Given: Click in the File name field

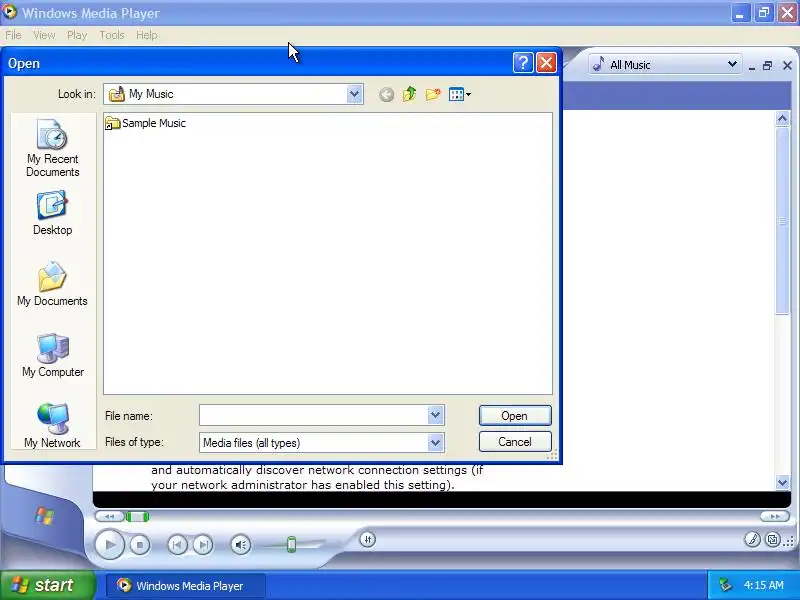Looking at the screenshot, I should [x=313, y=415].
